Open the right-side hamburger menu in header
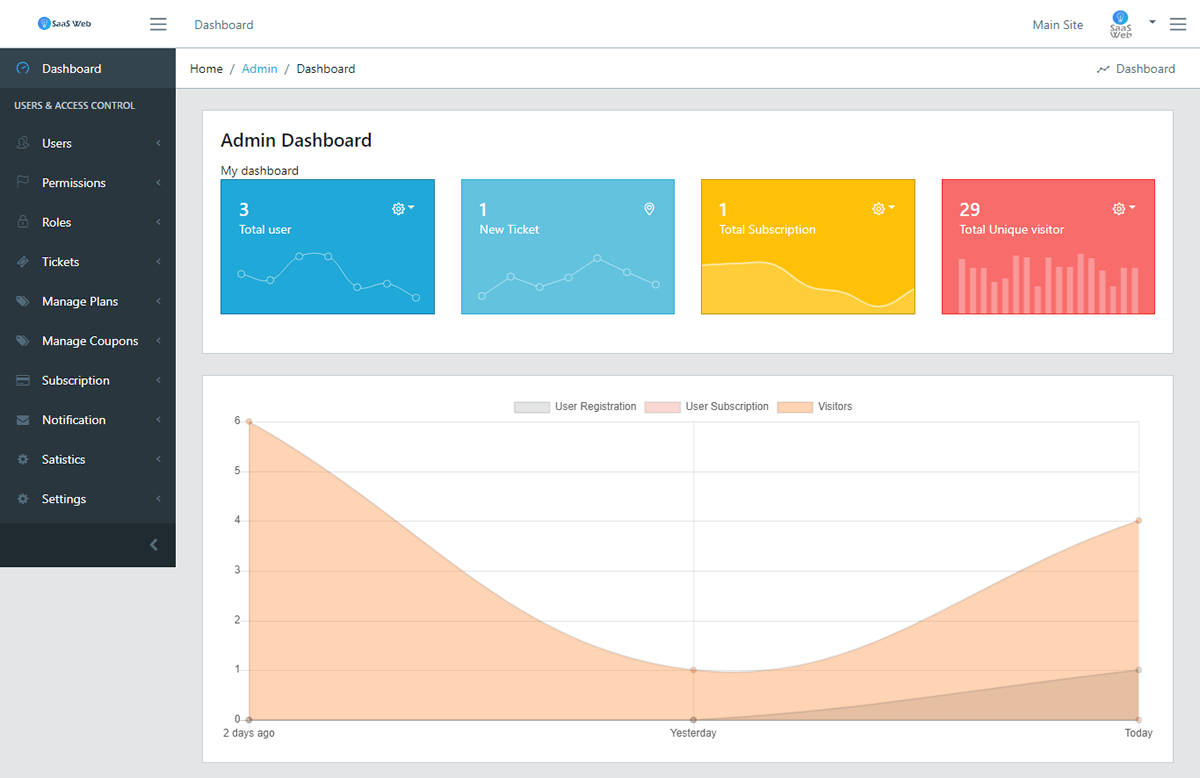The image size is (1200, 778). pyautogui.click(x=1177, y=24)
